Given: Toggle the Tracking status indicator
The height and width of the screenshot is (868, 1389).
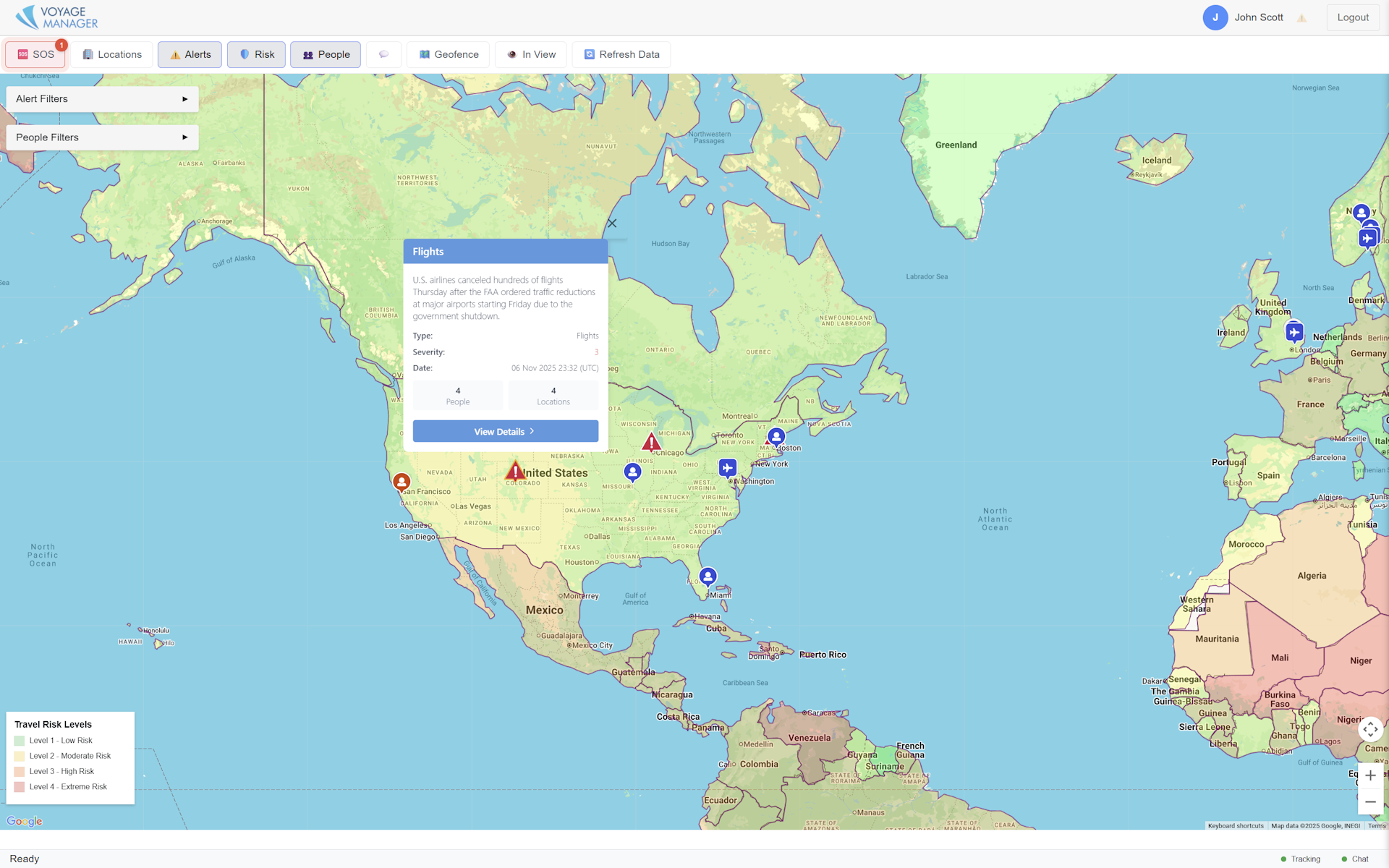Looking at the screenshot, I should click(1300, 859).
